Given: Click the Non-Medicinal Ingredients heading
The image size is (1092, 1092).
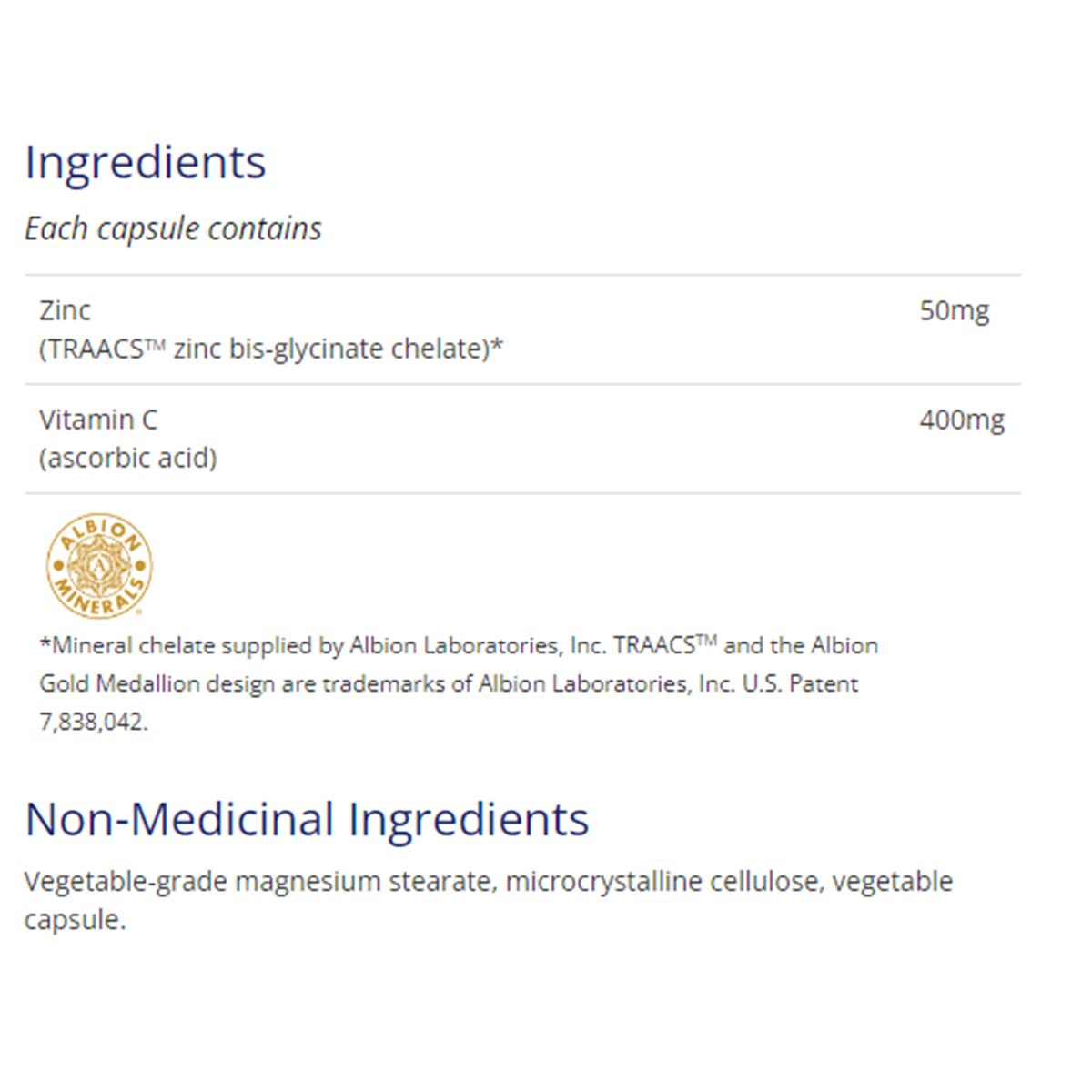Looking at the screenshot, I should [307, 819].
